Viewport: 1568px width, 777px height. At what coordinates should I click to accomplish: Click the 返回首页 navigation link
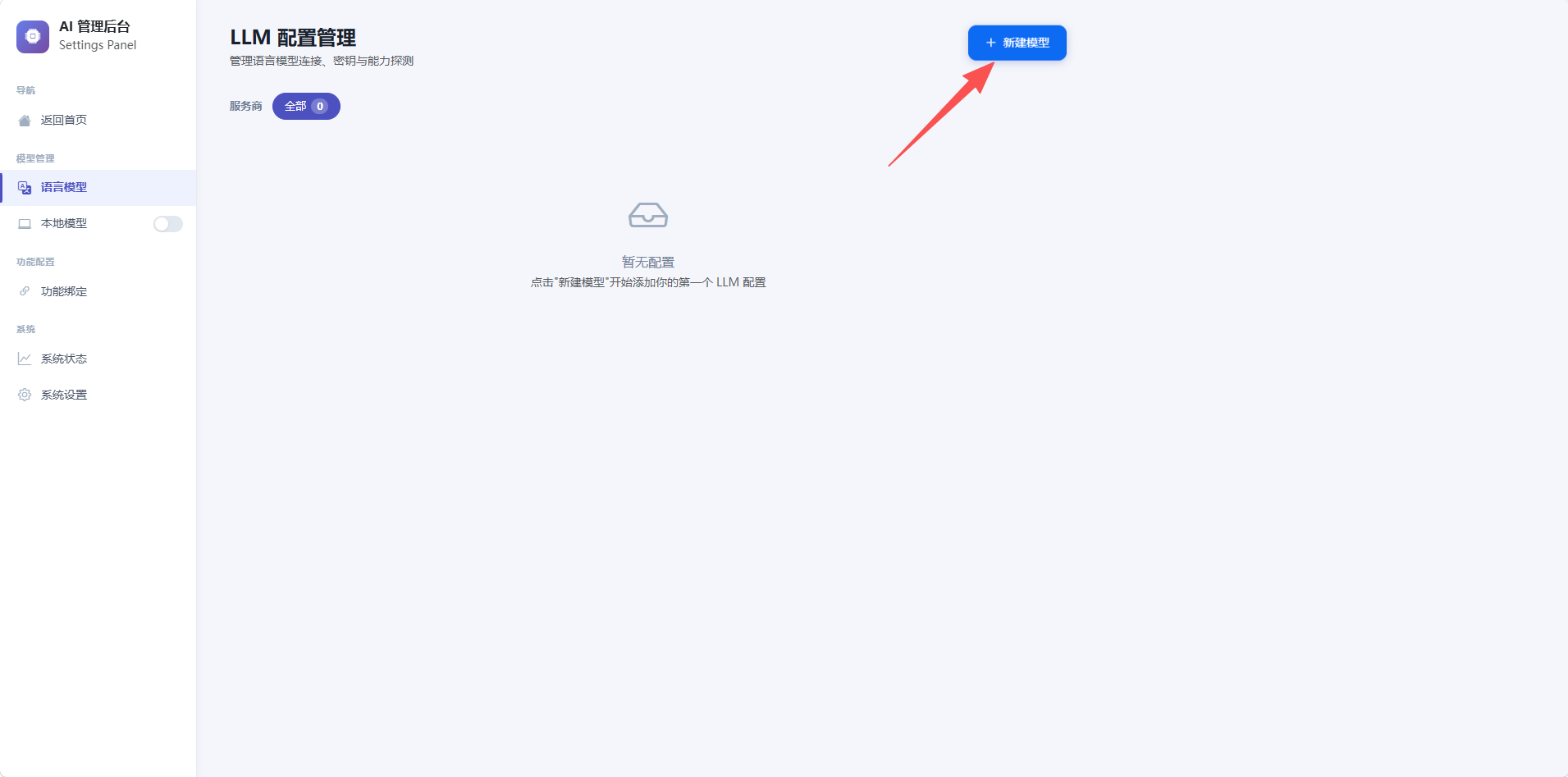click(x=98, y=121)
